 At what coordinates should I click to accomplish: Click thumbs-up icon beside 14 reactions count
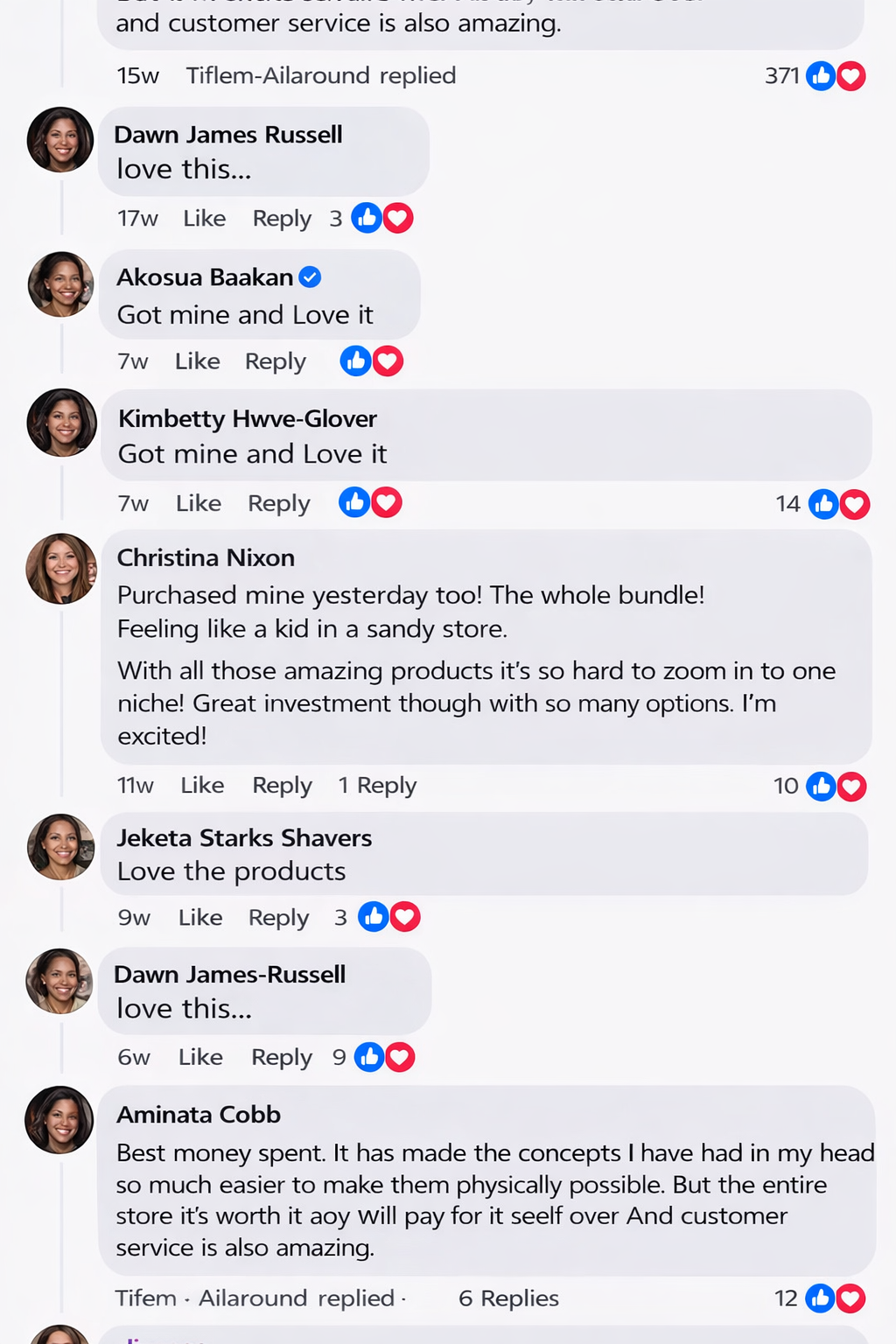(x=823, y=504)
